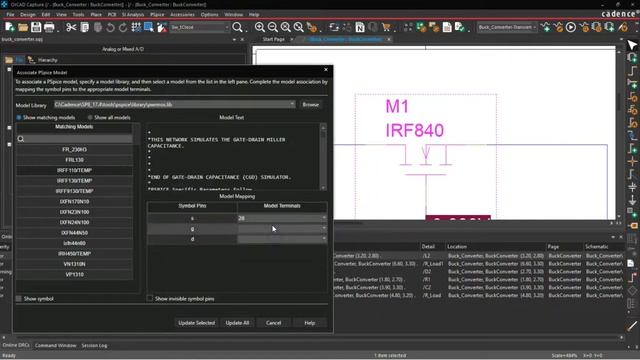Screen dimensions: 640x360
Task: Select Show all models radio button
Action: coord(90,118)
